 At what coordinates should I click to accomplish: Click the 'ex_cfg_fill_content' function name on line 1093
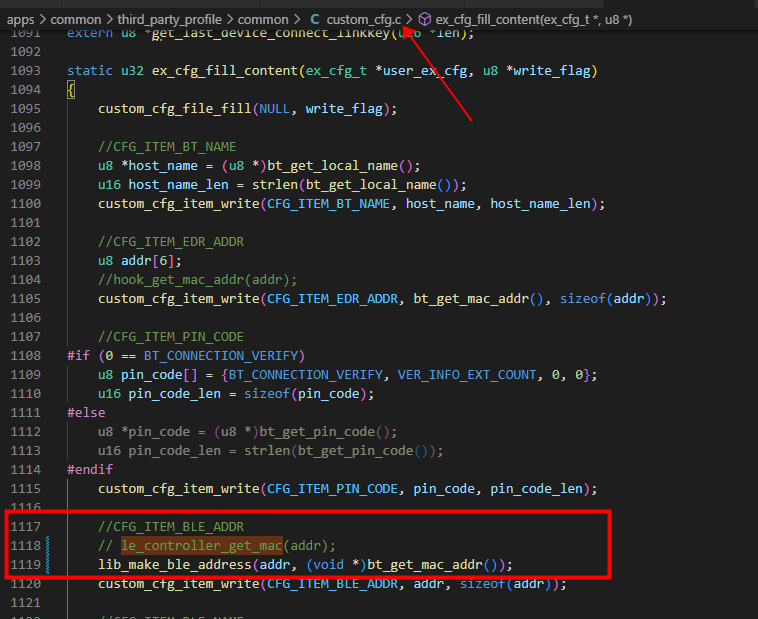click(x=225, y=71)
